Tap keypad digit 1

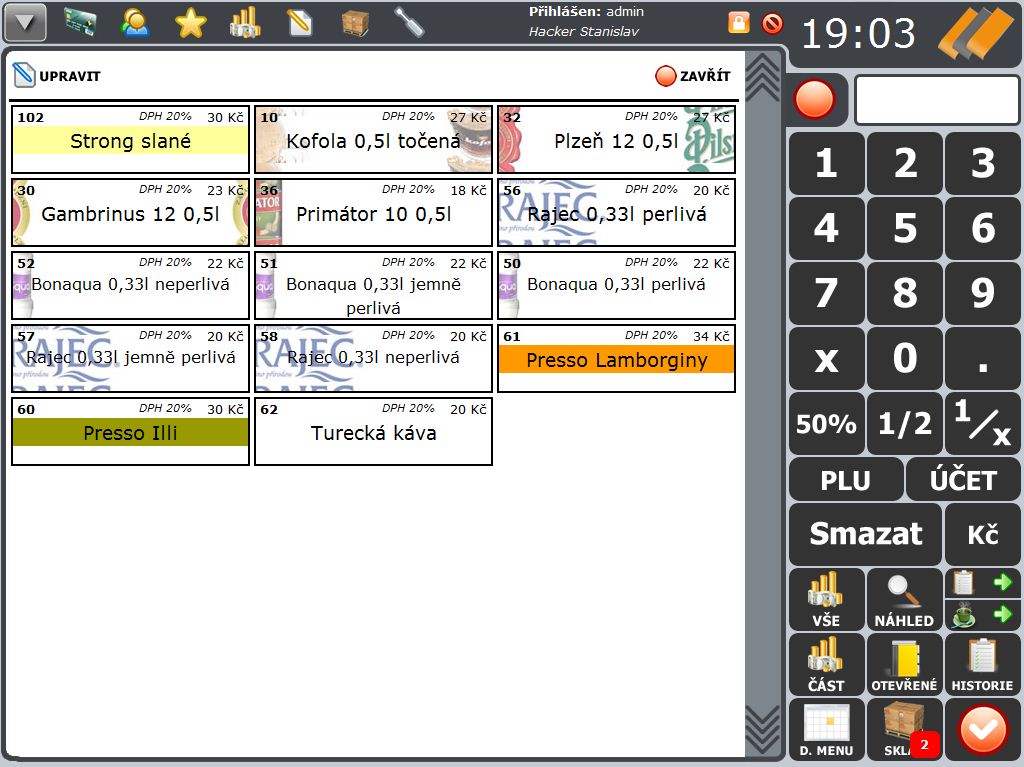pos(827,163)
